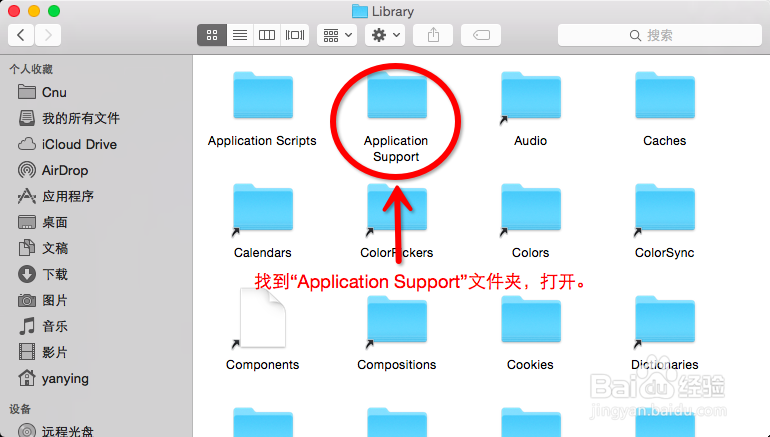This screenshot has height=437, width=770.
Task: Select the ColorPickers folder alias
Action: (x=397, y=208)
